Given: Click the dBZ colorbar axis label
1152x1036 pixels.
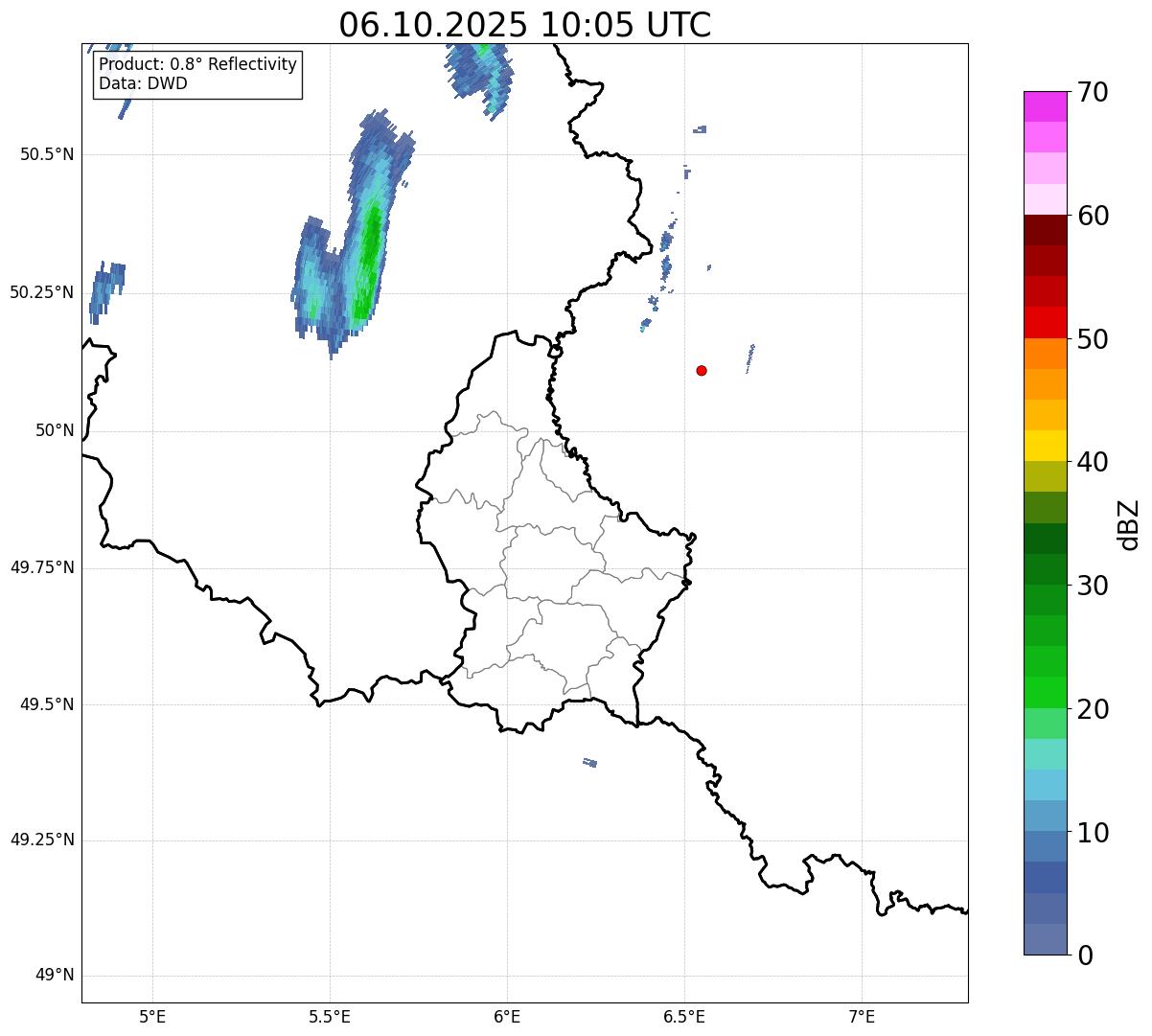Looking at the screenshot, I should coord(1129,524).
